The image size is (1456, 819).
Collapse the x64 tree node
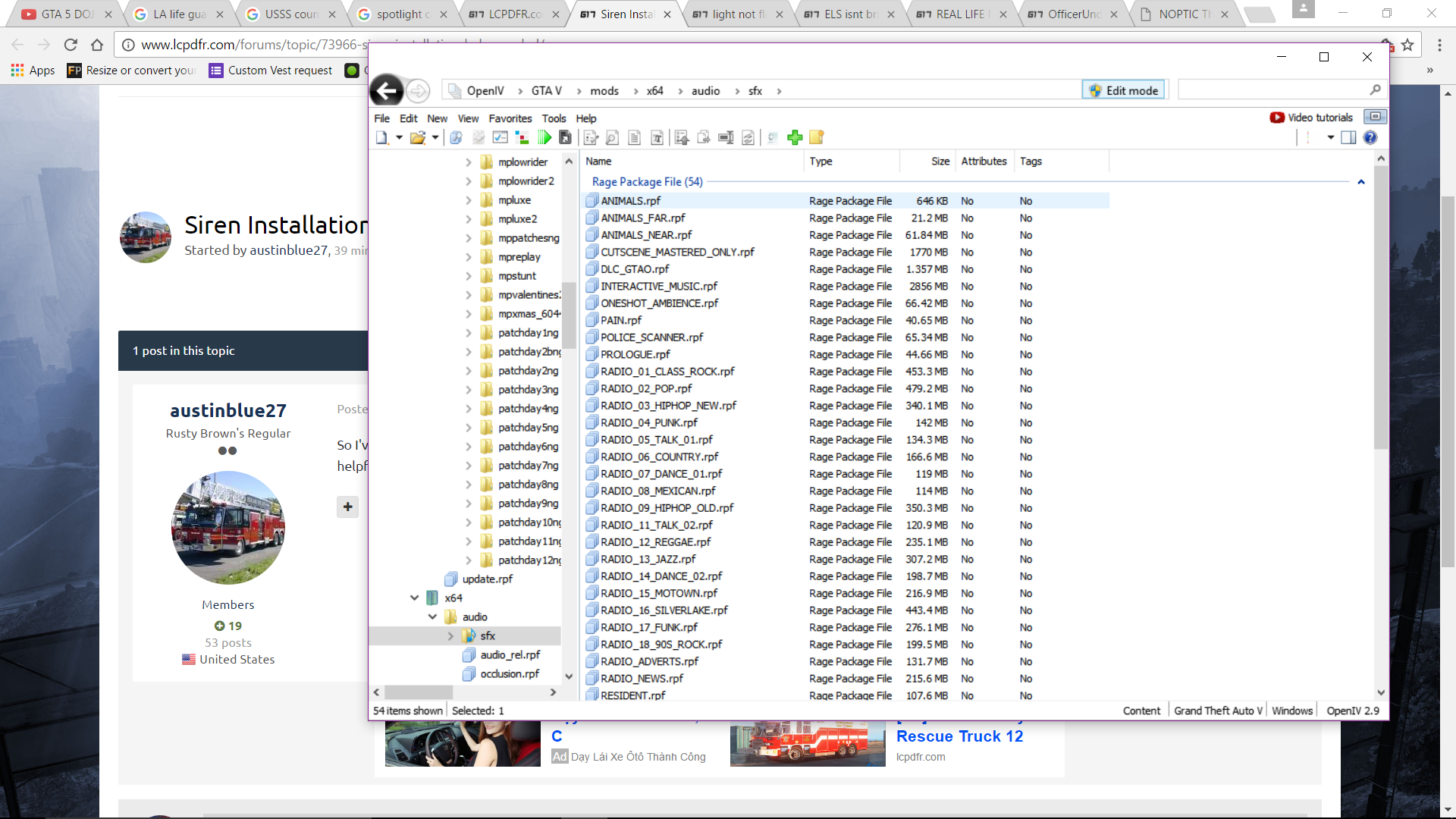414,598
